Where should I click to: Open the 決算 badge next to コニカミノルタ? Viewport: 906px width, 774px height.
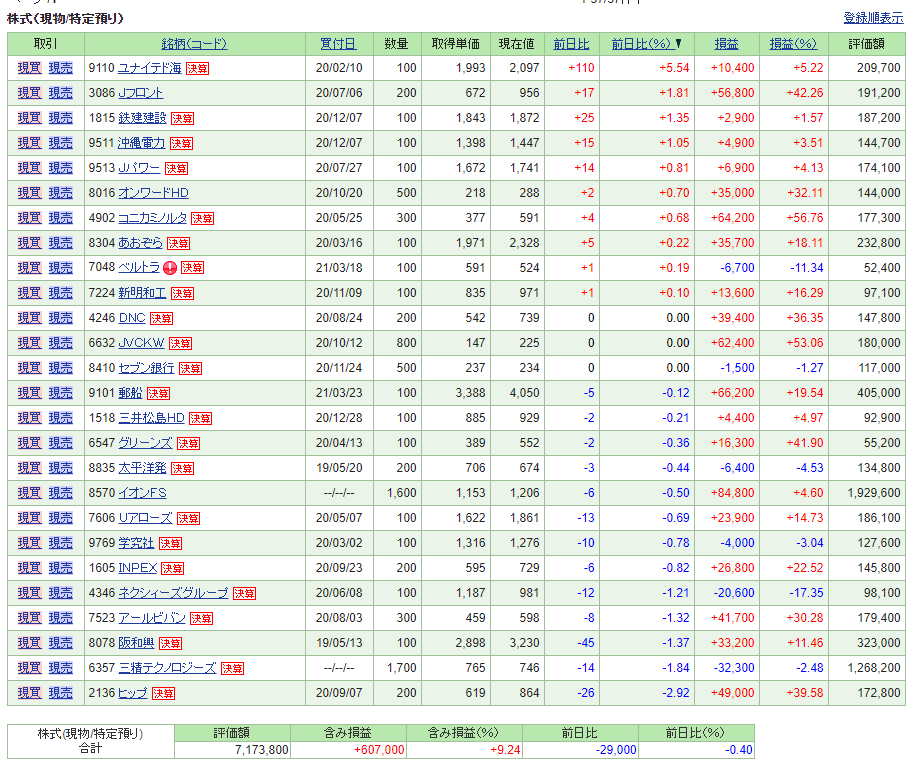tap(202, 218)
